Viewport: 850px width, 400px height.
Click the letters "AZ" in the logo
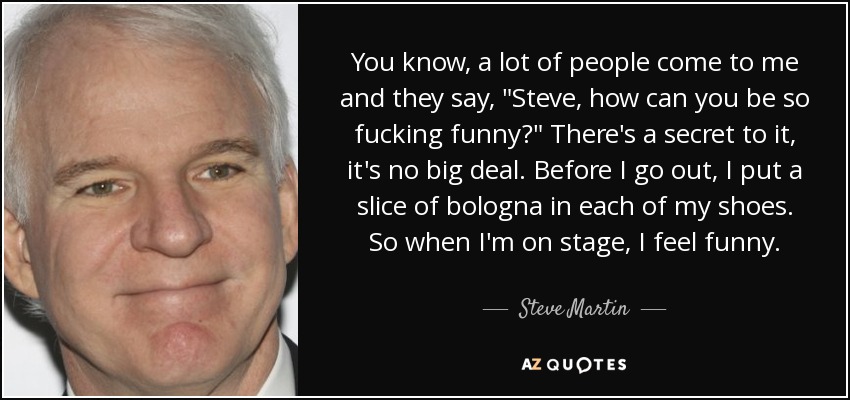click(x=529, y=365)
